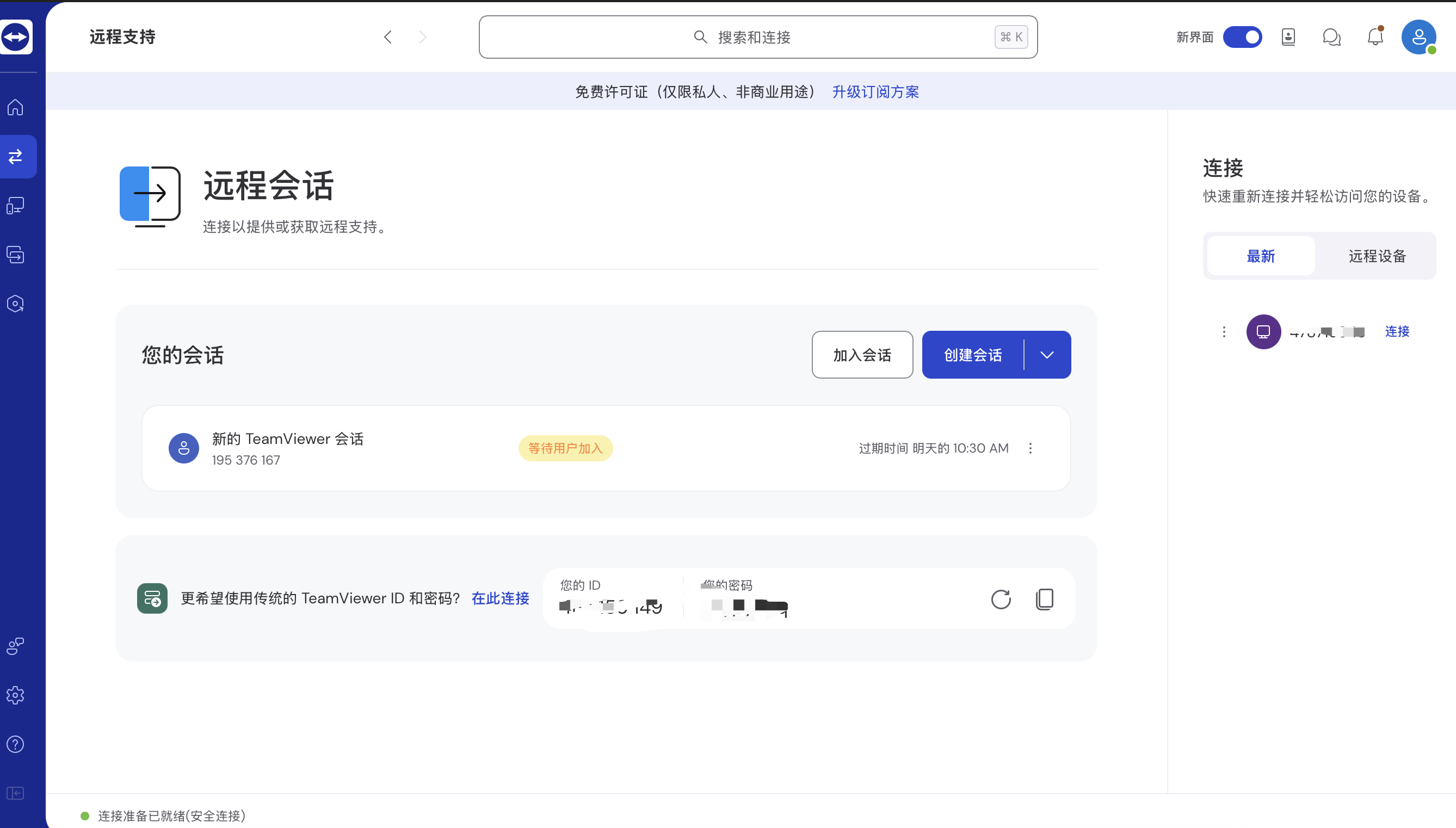Click the 等待用户加入 status badge
The image size is (1456, 828).
[565, 448]
